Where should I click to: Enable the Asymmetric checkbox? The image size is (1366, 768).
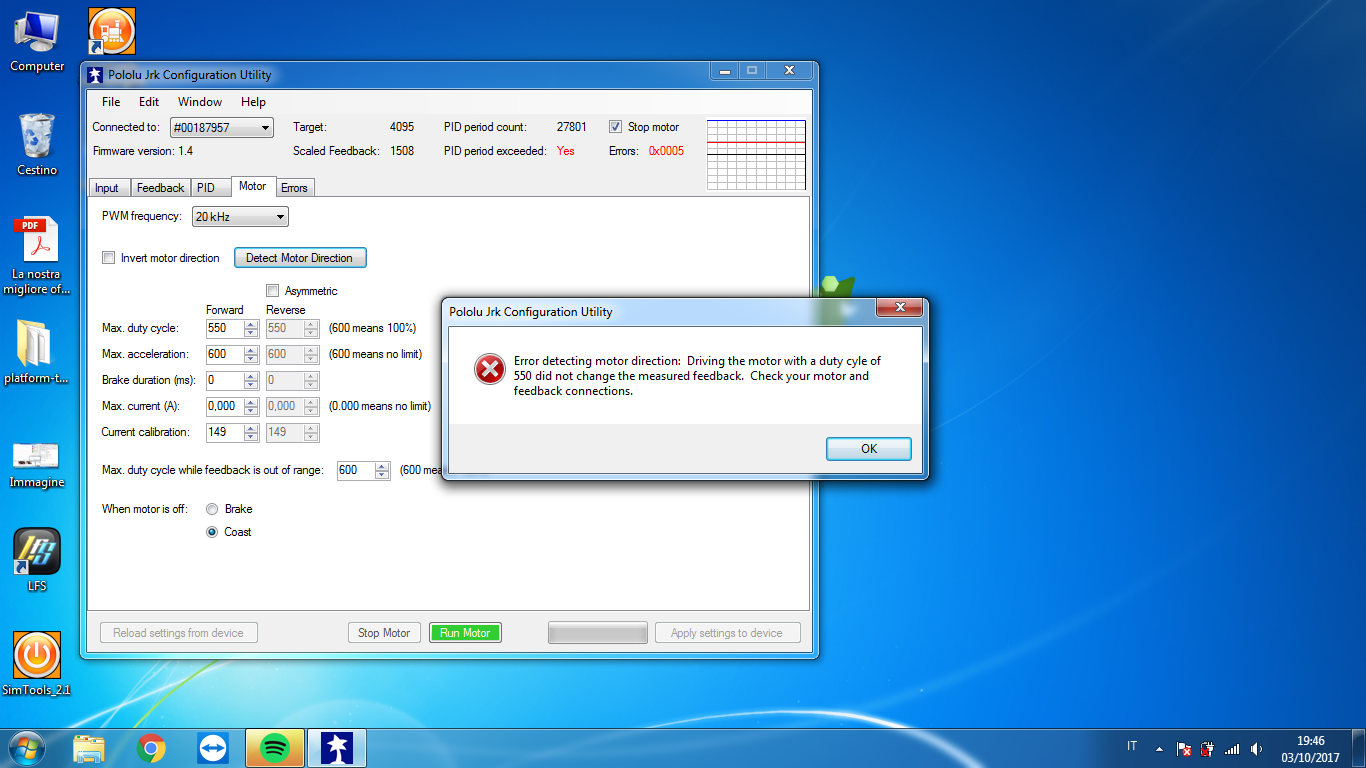coord(273,291)
